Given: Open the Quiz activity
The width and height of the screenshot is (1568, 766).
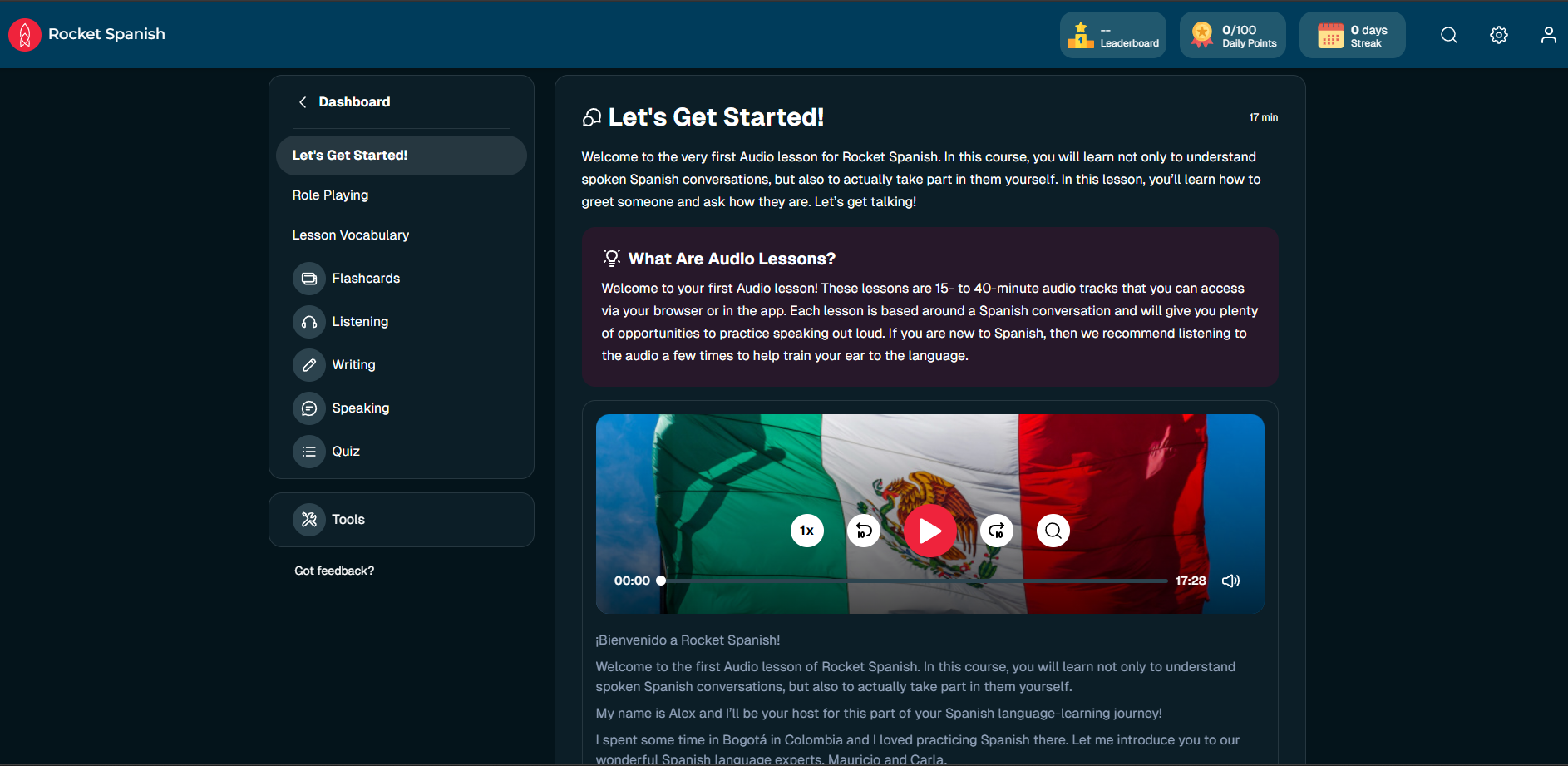Looking at the screenshot, I should coord(327,452).
